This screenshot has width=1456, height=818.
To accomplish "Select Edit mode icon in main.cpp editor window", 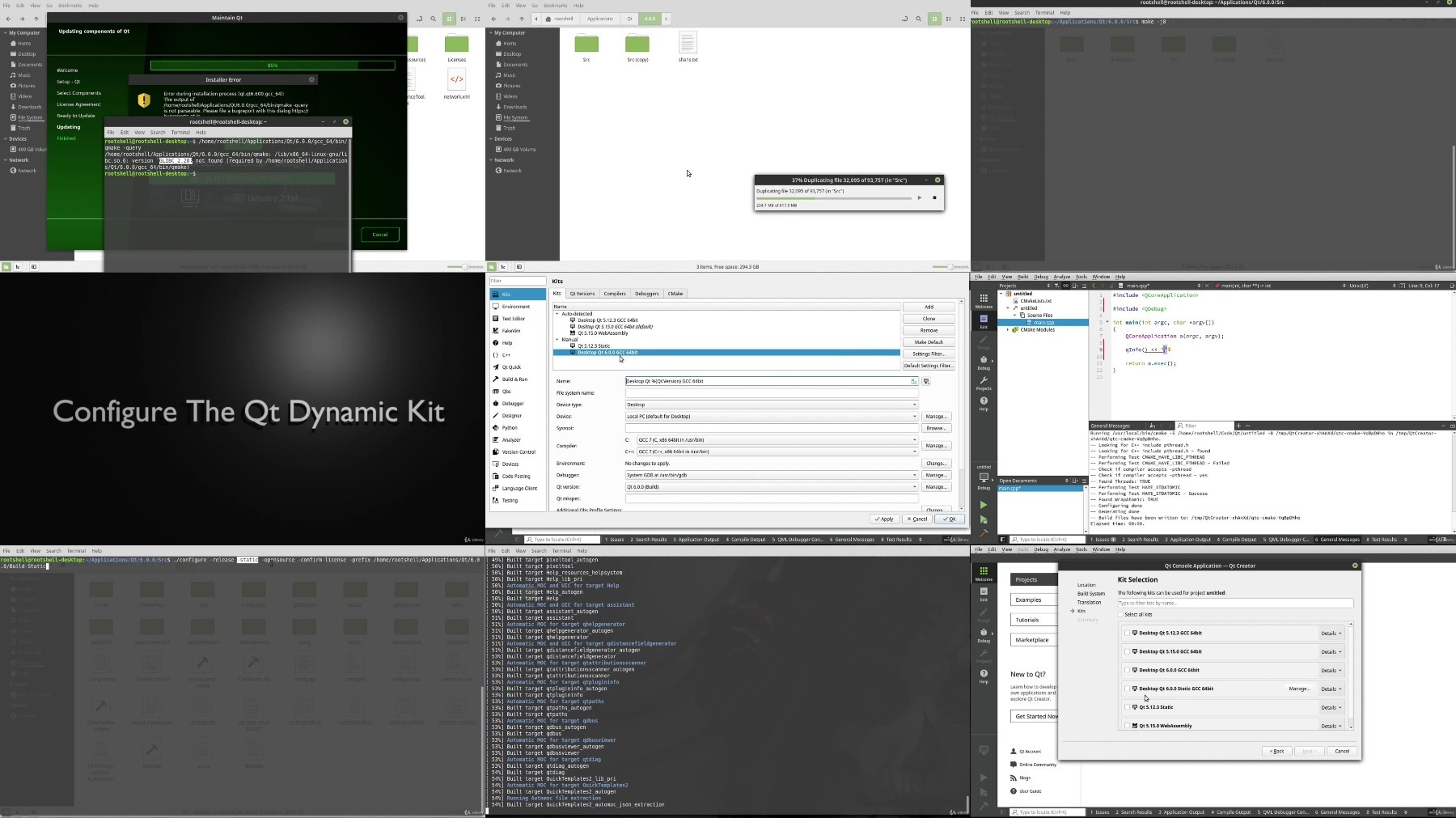I will [984, 321].
